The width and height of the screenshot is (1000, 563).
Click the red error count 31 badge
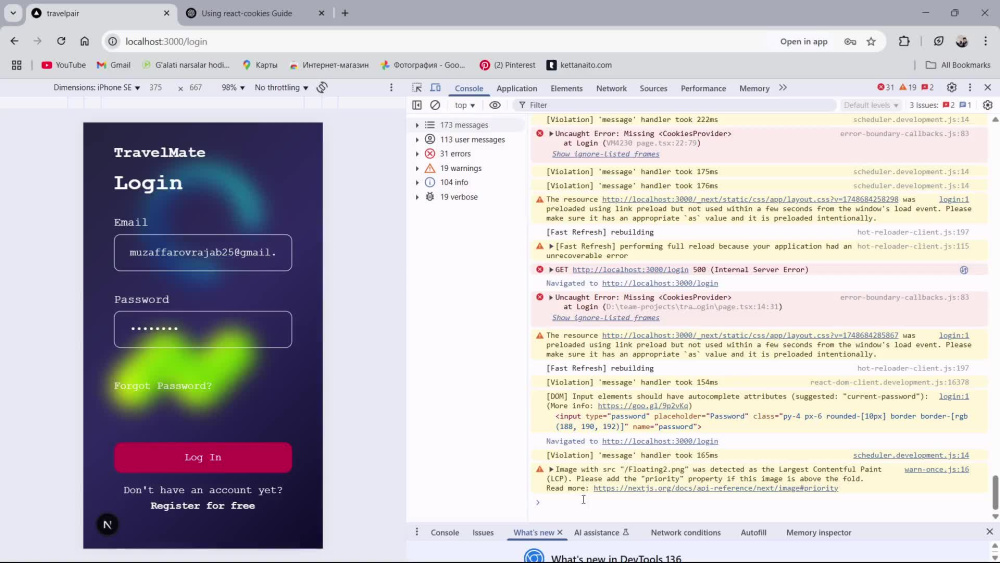pyautogui.click(x=885, y=88)
